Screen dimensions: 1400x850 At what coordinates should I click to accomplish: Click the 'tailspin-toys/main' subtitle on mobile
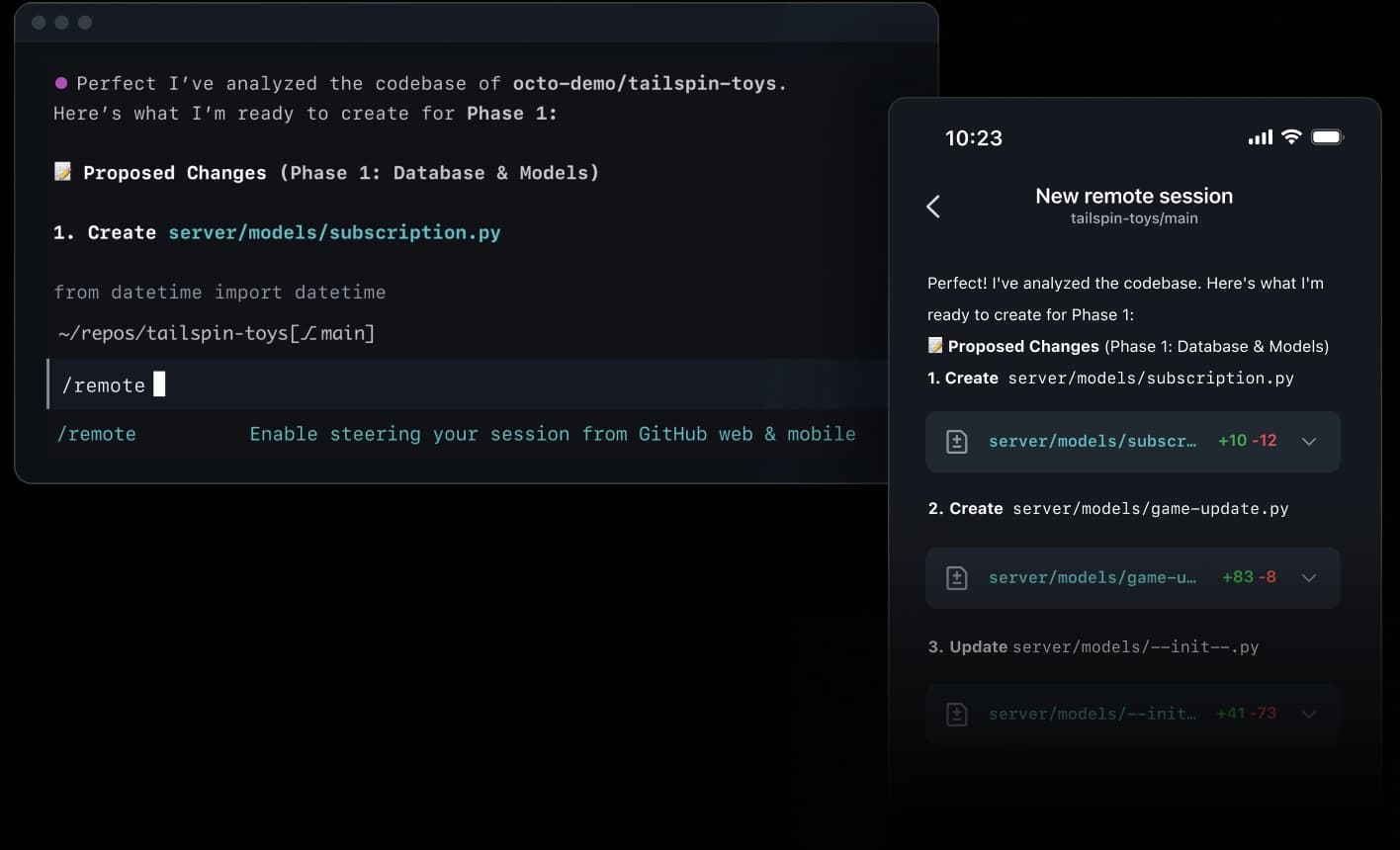1134,218
